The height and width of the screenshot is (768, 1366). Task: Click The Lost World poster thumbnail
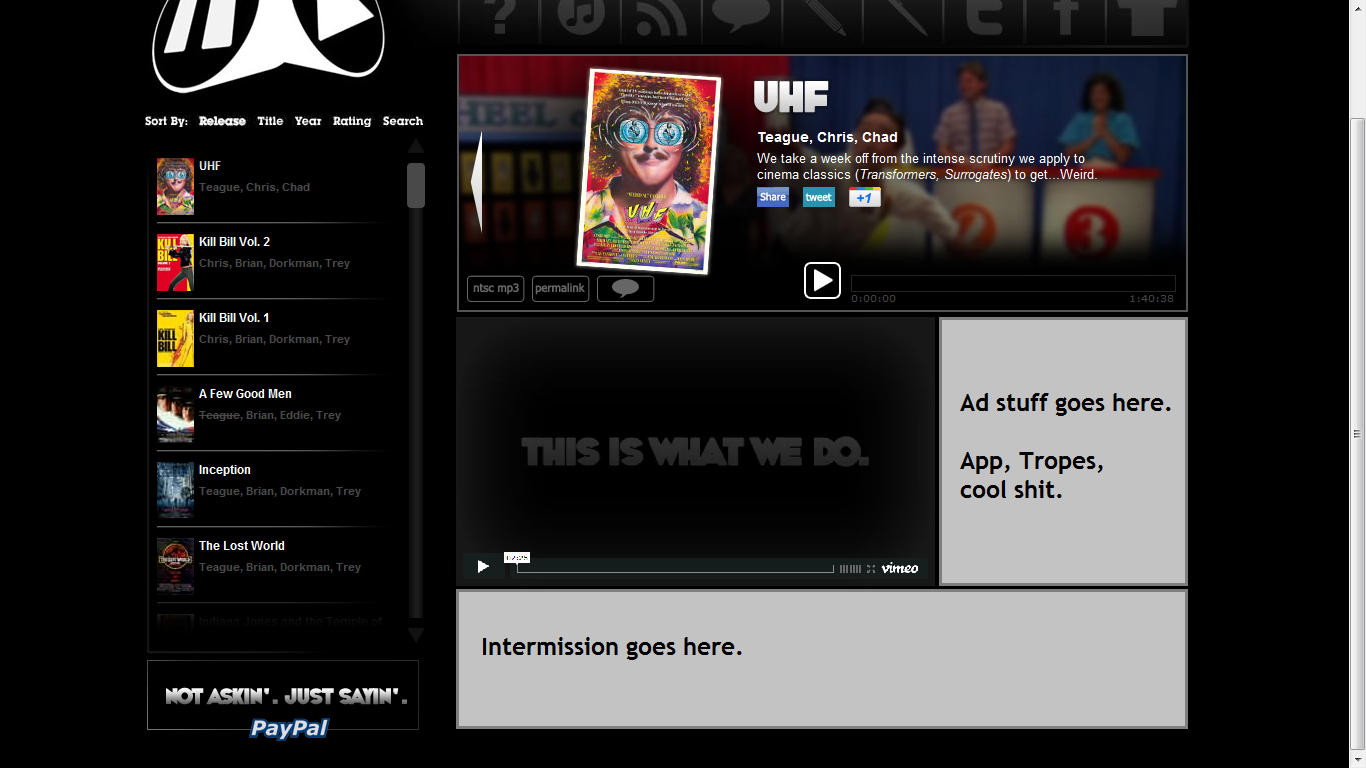tap(175, 566)
